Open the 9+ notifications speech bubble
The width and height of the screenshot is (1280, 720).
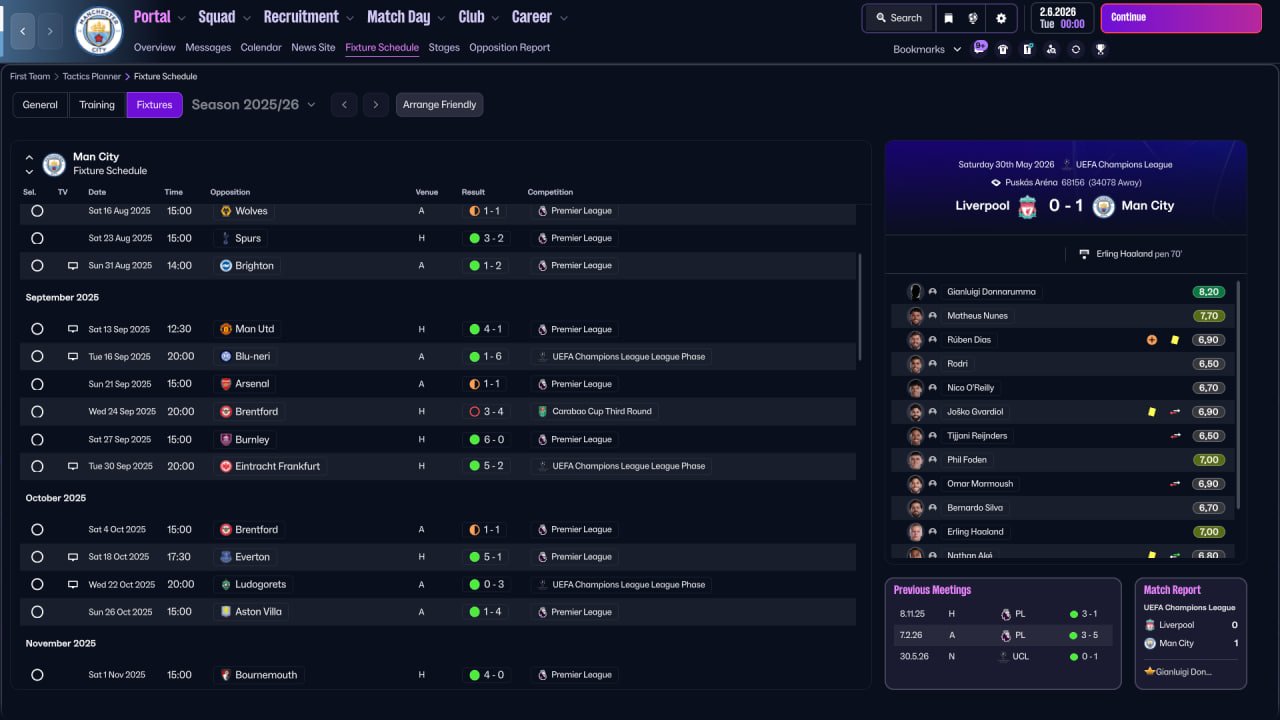coord(980,47)
